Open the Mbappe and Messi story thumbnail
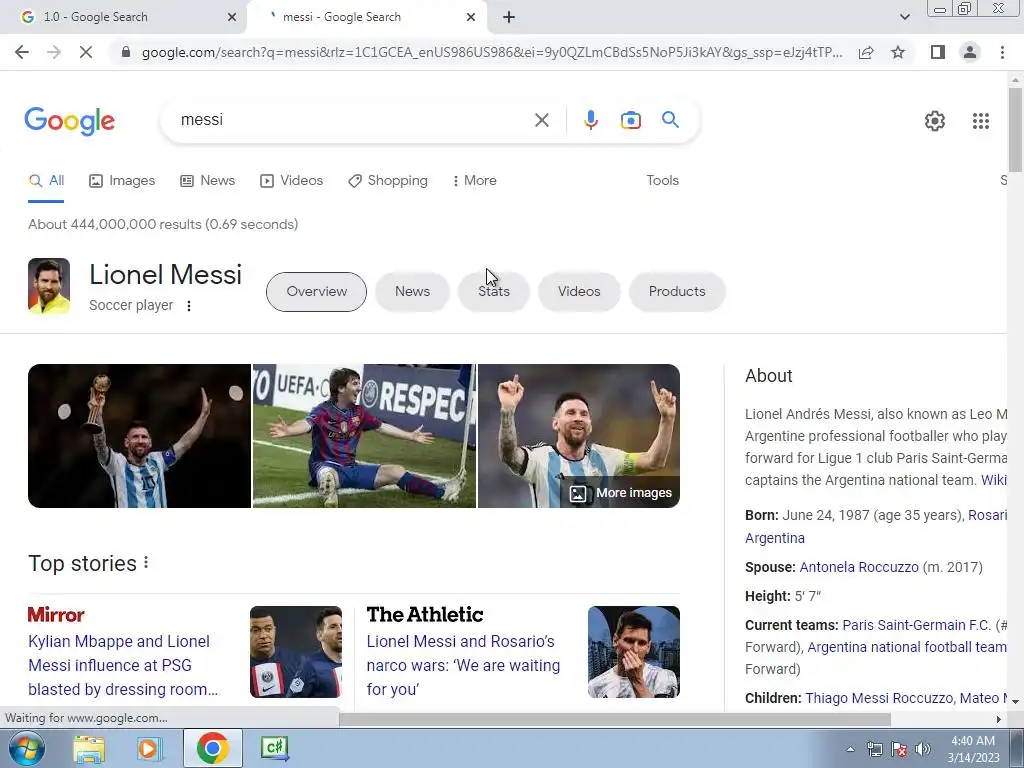Viewport: 1024px width, 768px height. pyautogui.click(x=296, y=652)
